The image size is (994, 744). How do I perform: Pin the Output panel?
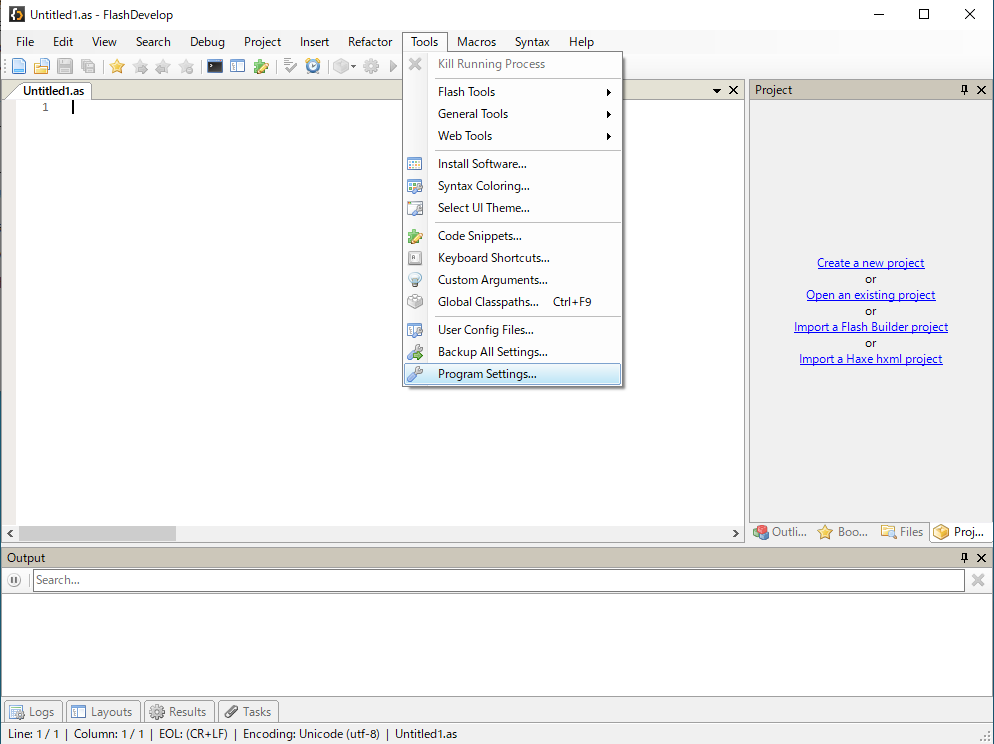(964, 558)
